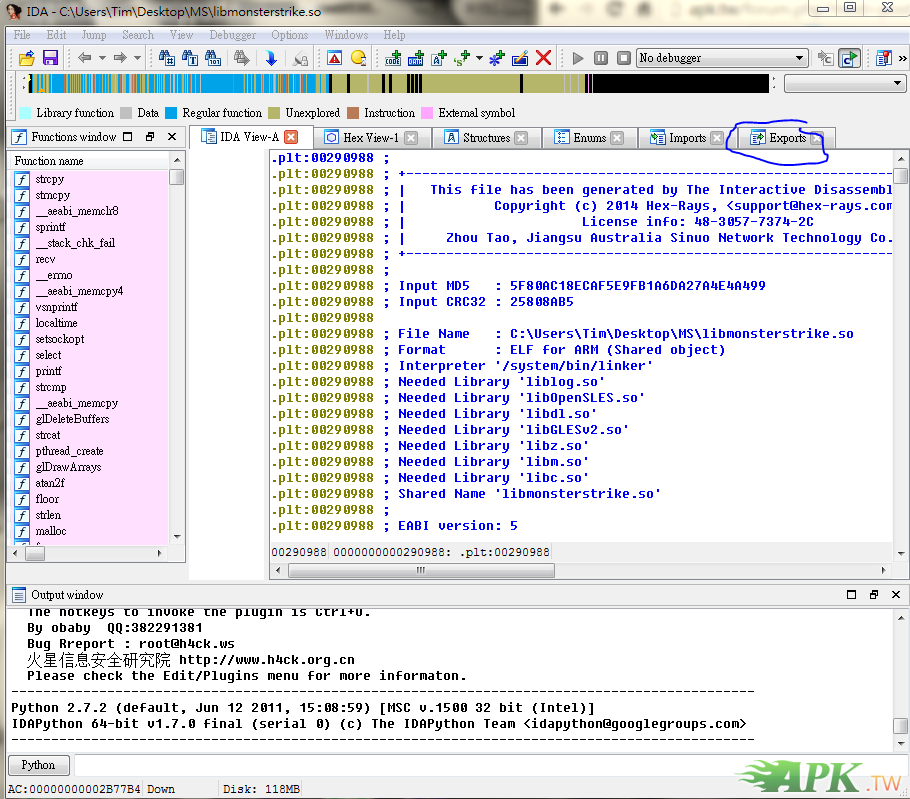Screen dimensions: 910x799
Task: Click the Save database floppy icon
Action: tap(49, 58)
